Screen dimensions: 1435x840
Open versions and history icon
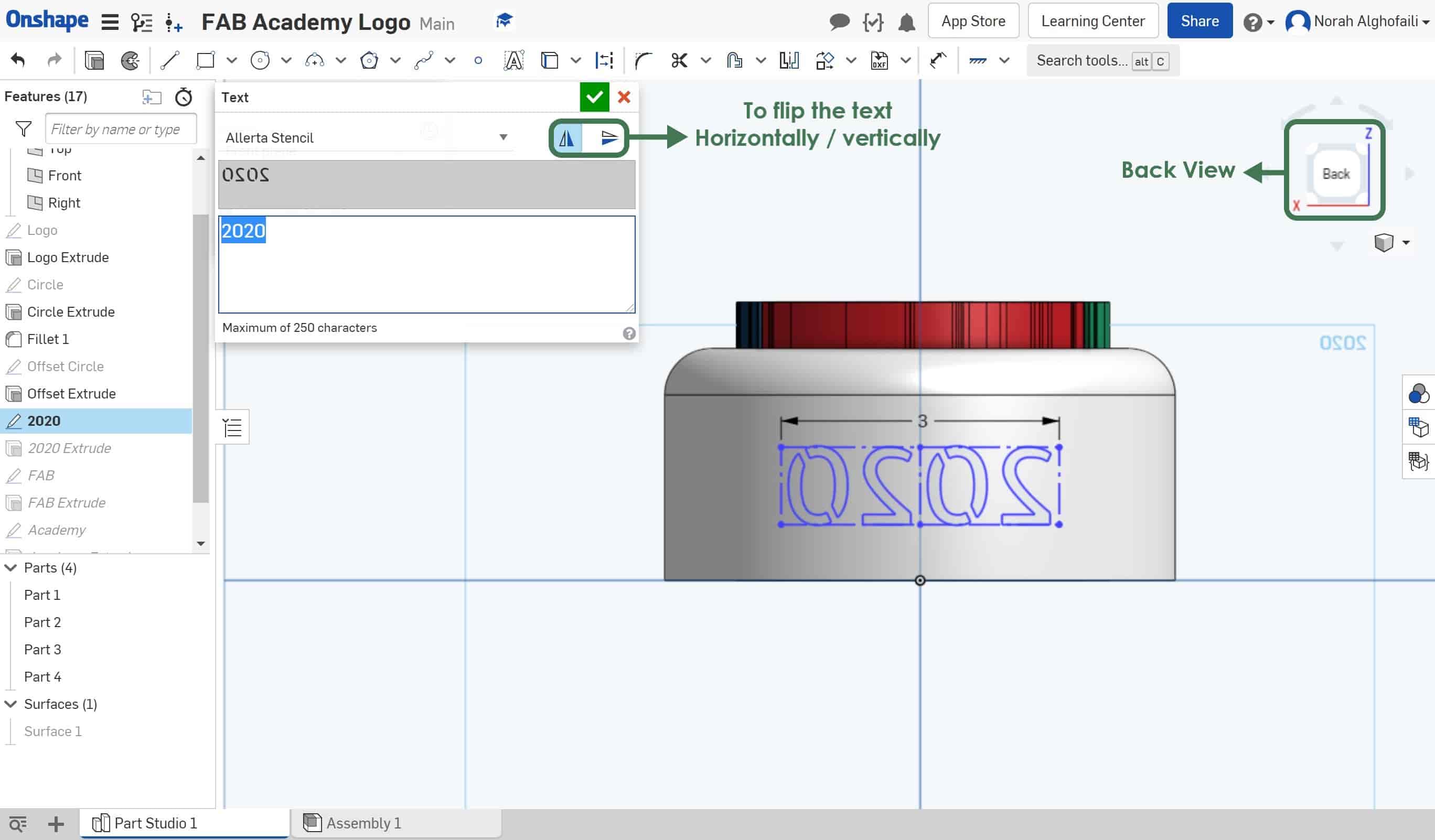[141, 21]
